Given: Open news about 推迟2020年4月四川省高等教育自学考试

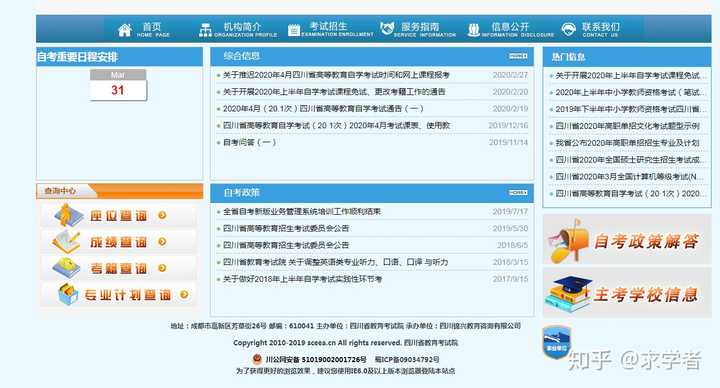Looking at the screenshot, I should pyautogui.click(x=336, y=75).
